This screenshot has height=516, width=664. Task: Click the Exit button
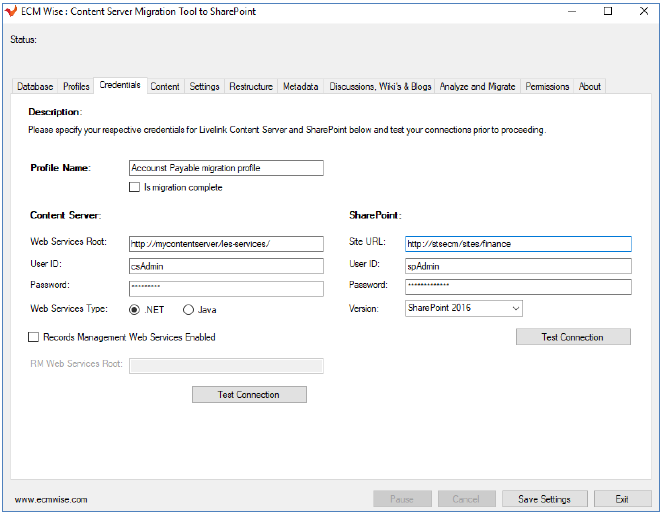point(621,499)
